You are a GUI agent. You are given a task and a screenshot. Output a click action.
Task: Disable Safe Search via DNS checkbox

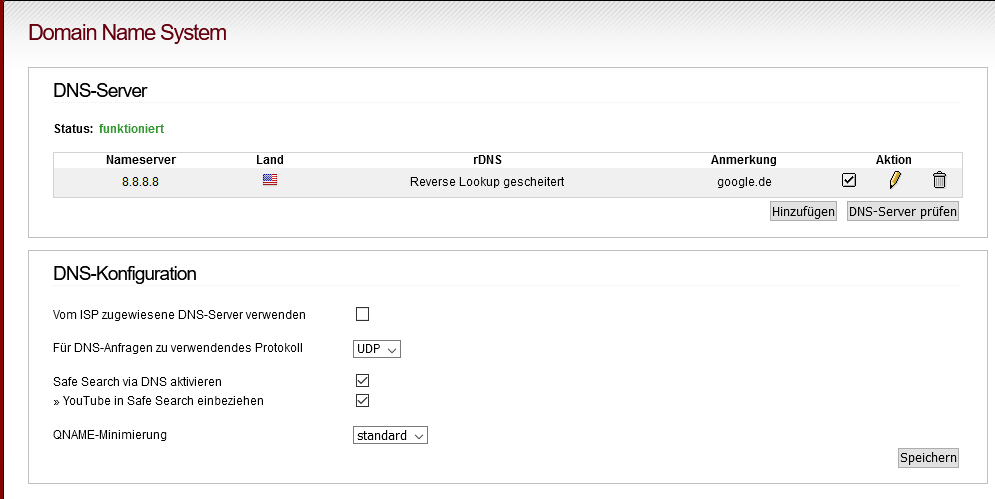click(362, 381)
